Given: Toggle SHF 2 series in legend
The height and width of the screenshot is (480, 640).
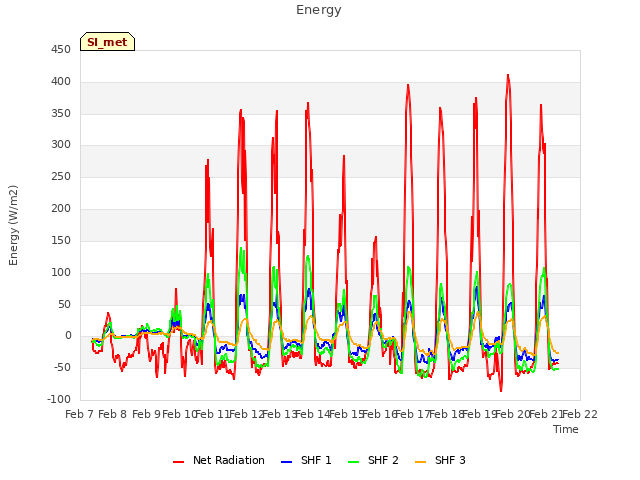Looking at the screenshot, I should click(x=373, y=460).
